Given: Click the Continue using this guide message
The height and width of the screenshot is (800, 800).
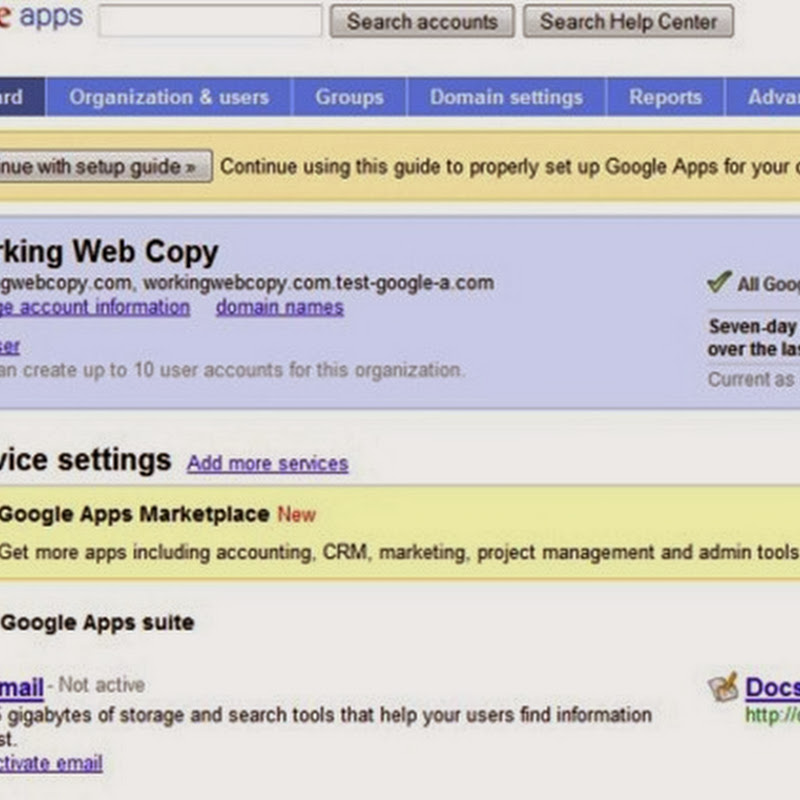Looking at the screenshot, I should click(510, 167).
